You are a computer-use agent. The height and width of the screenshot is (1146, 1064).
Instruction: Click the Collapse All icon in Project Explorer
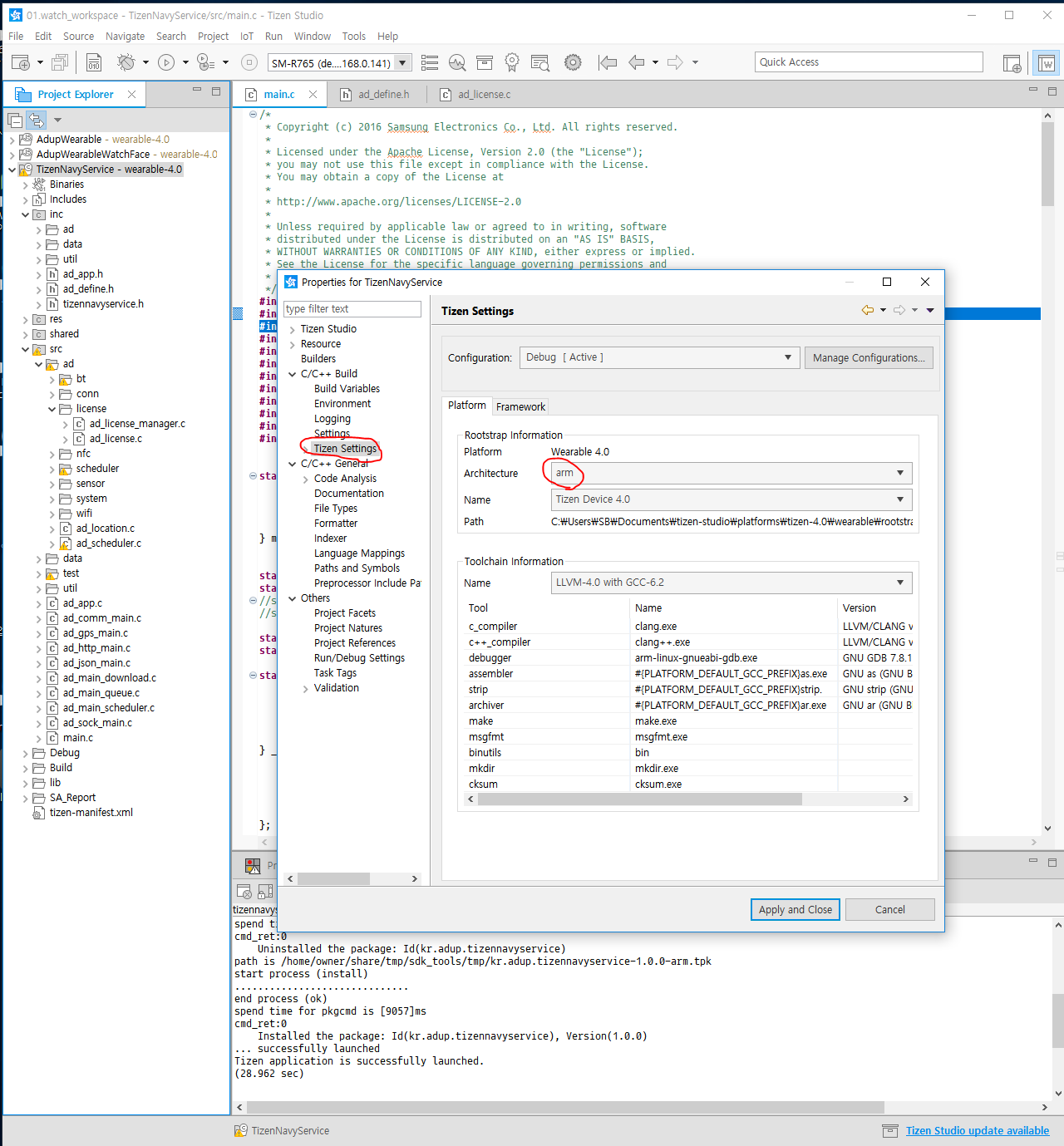point(15,121)
